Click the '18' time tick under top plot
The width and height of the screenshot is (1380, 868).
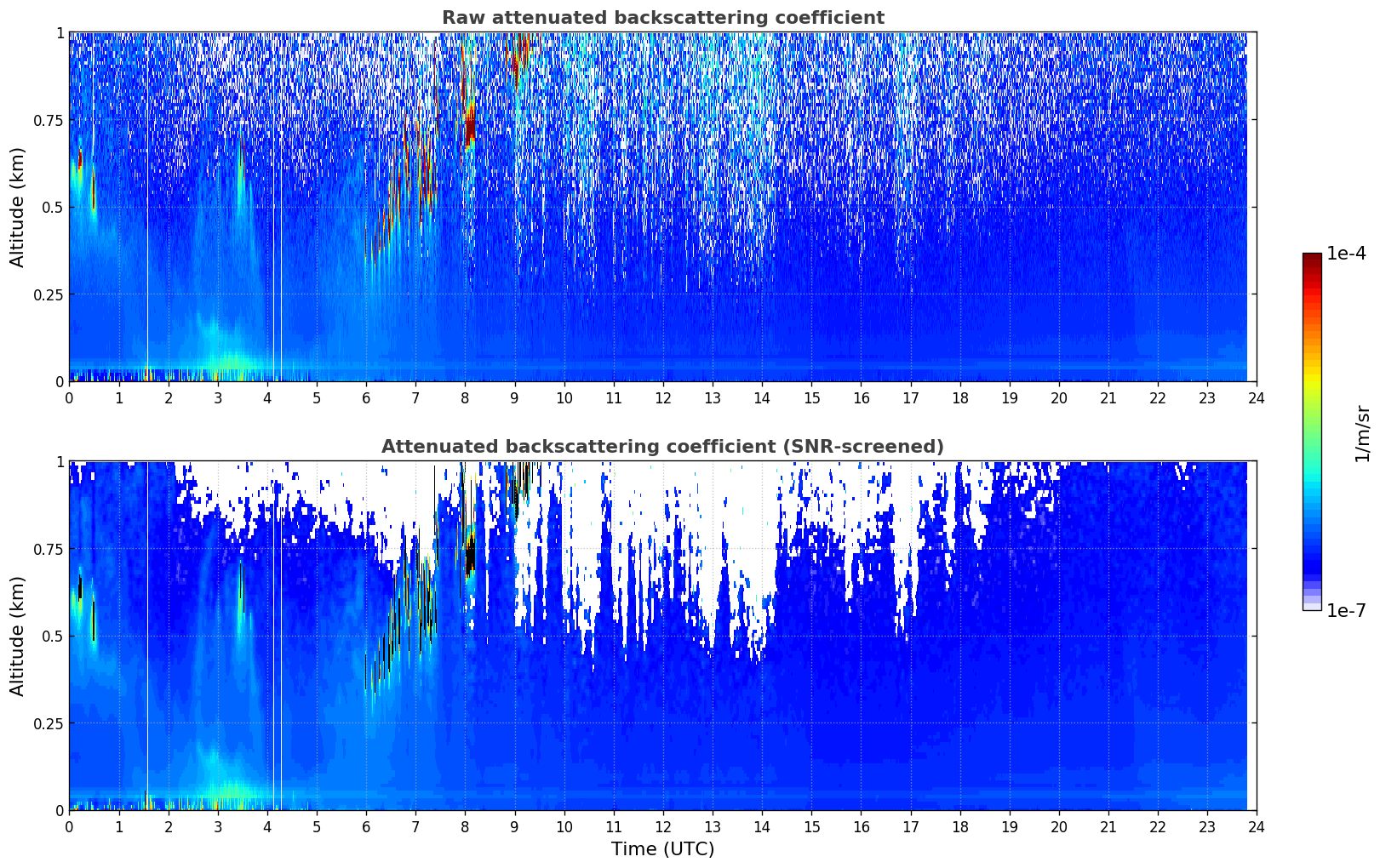point(960,398)
